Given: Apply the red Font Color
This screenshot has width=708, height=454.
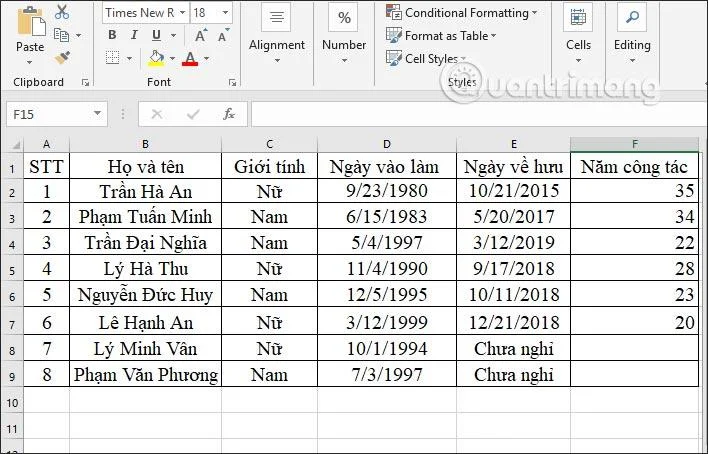Looking at the screenshot, I should [190, 58].
